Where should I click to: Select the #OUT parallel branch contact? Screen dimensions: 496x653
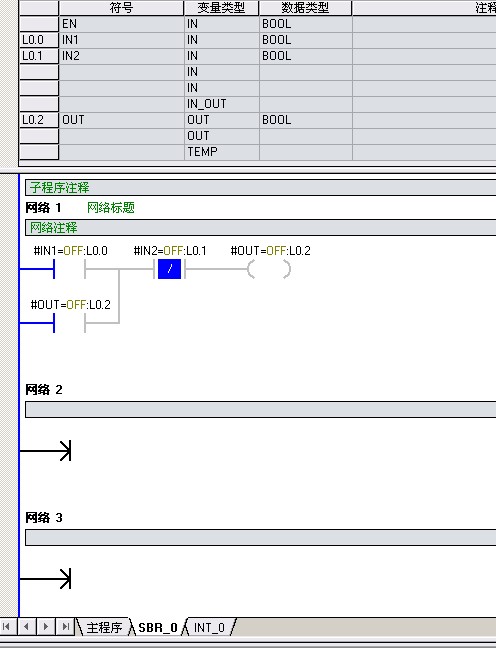click(70, 323)
